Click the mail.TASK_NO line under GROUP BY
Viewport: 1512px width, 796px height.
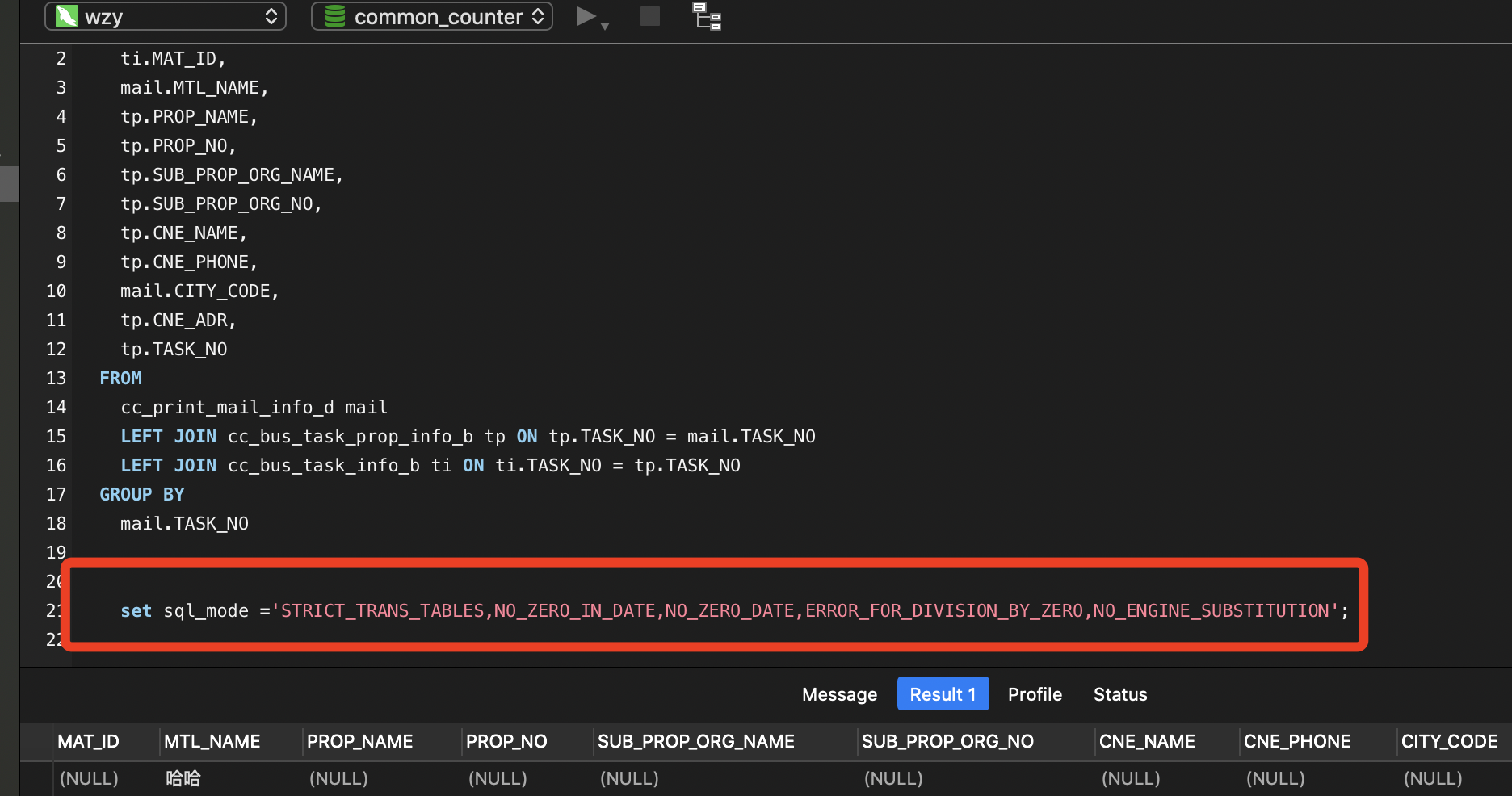tap(184, 523)
